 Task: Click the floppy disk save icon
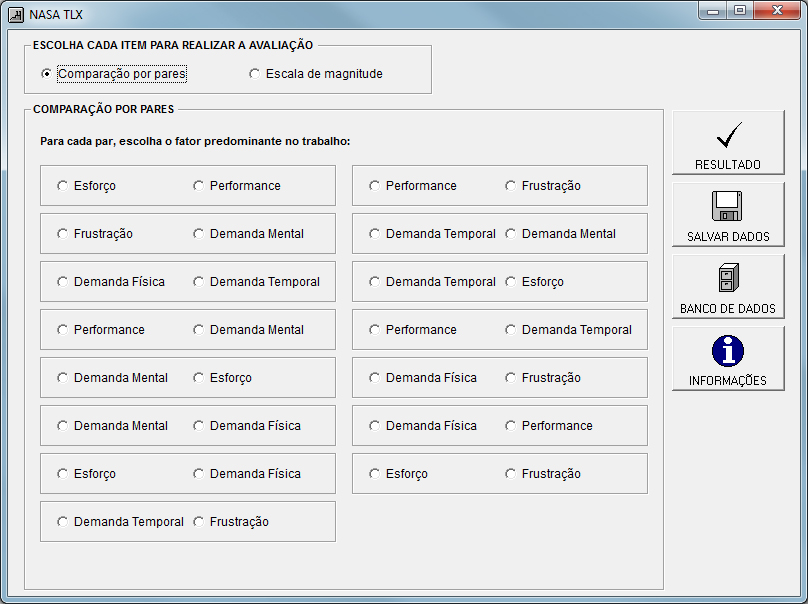pos(727,206)
